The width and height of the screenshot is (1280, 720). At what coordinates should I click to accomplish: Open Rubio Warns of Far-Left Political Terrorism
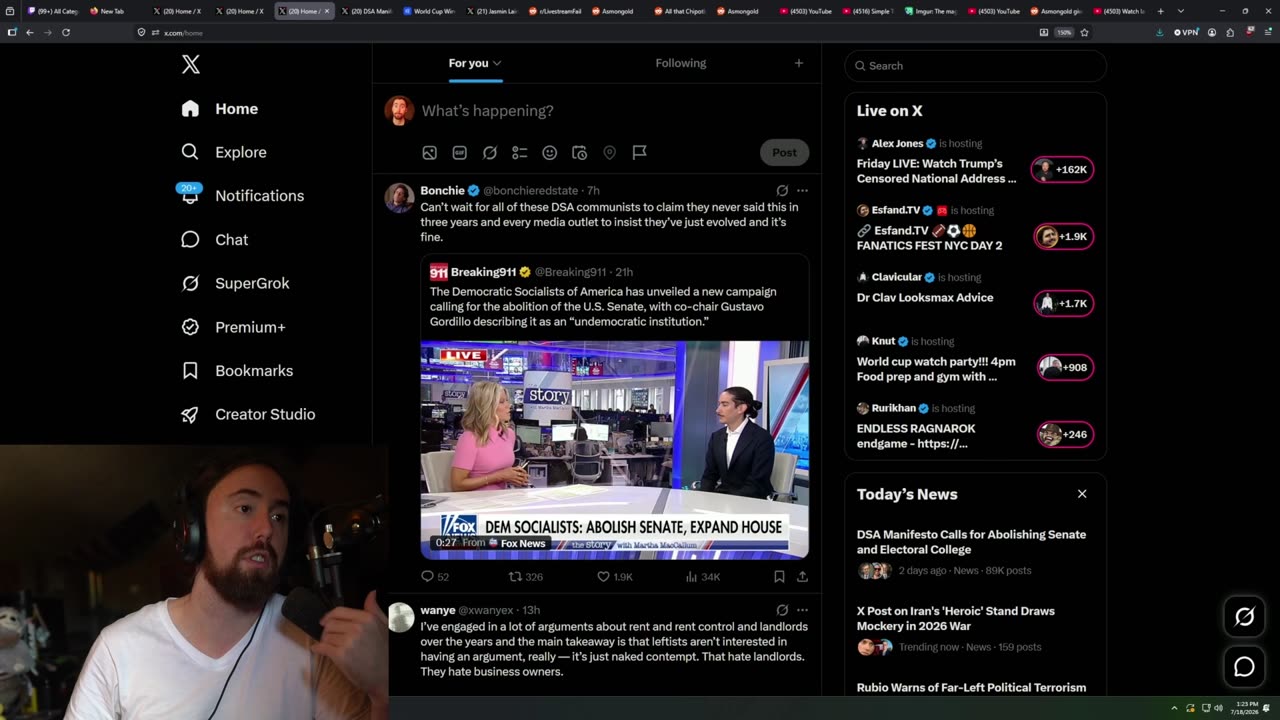[x=971, y=688]
